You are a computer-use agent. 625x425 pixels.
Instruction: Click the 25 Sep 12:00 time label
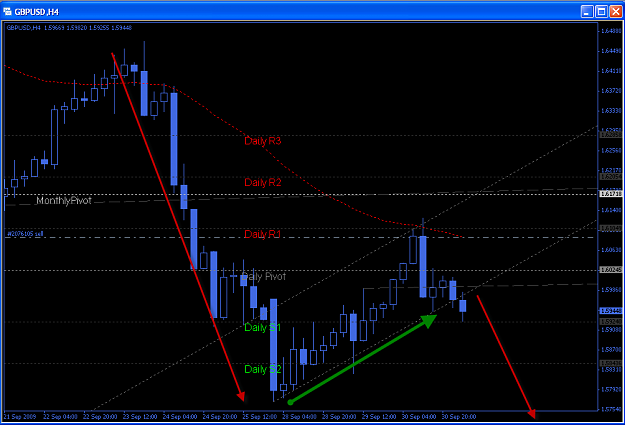point(259,417)
